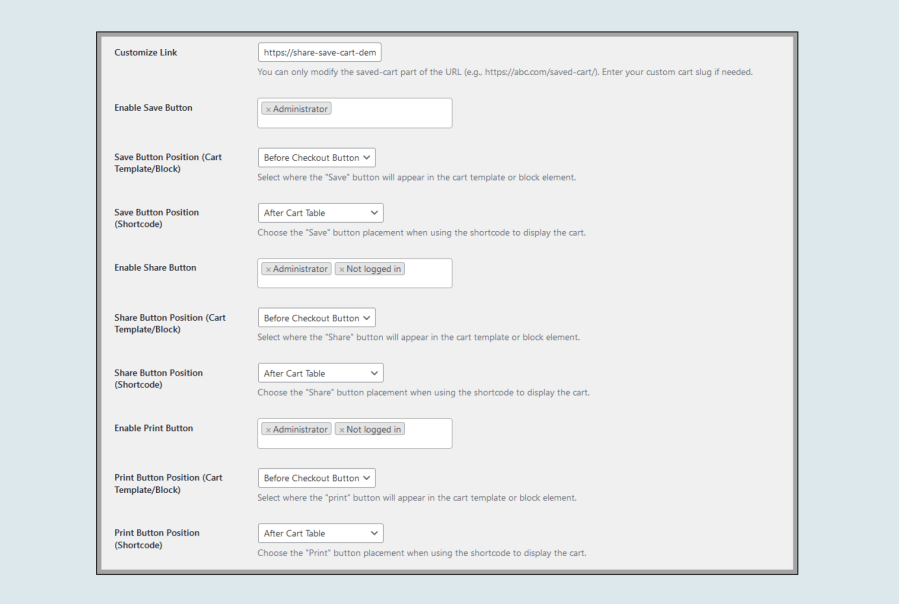
Task: Open Print Button Position (Cart Template/Block) dropdown
Action: click(x=316, y=478)
